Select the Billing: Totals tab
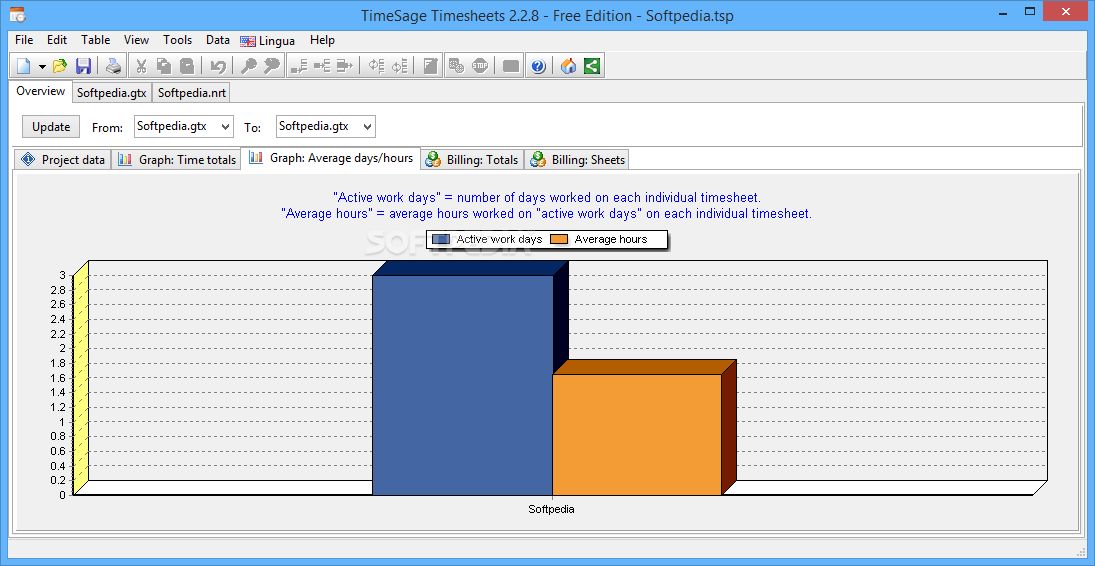 pyautogui.click(x=472, y=159)
